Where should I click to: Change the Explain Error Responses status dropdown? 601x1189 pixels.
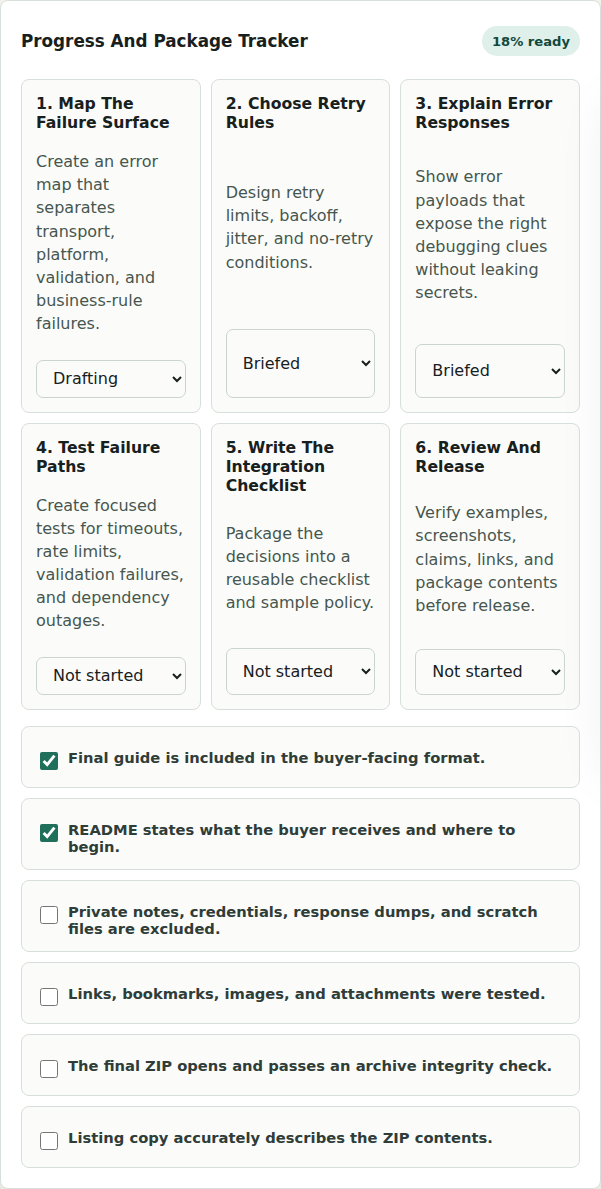pos(490,371)
